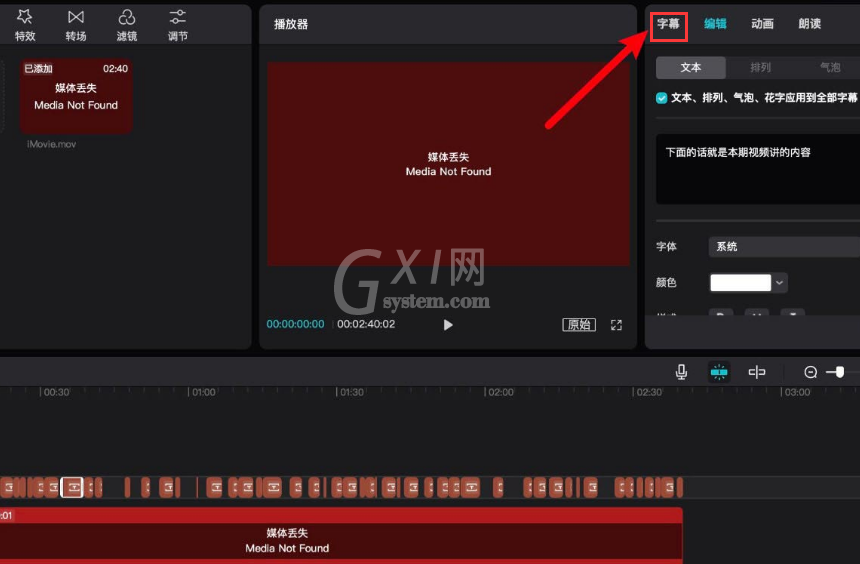Click the 原始 aspect ratio button
Screen dimensions: 860x564
[579, 325]
